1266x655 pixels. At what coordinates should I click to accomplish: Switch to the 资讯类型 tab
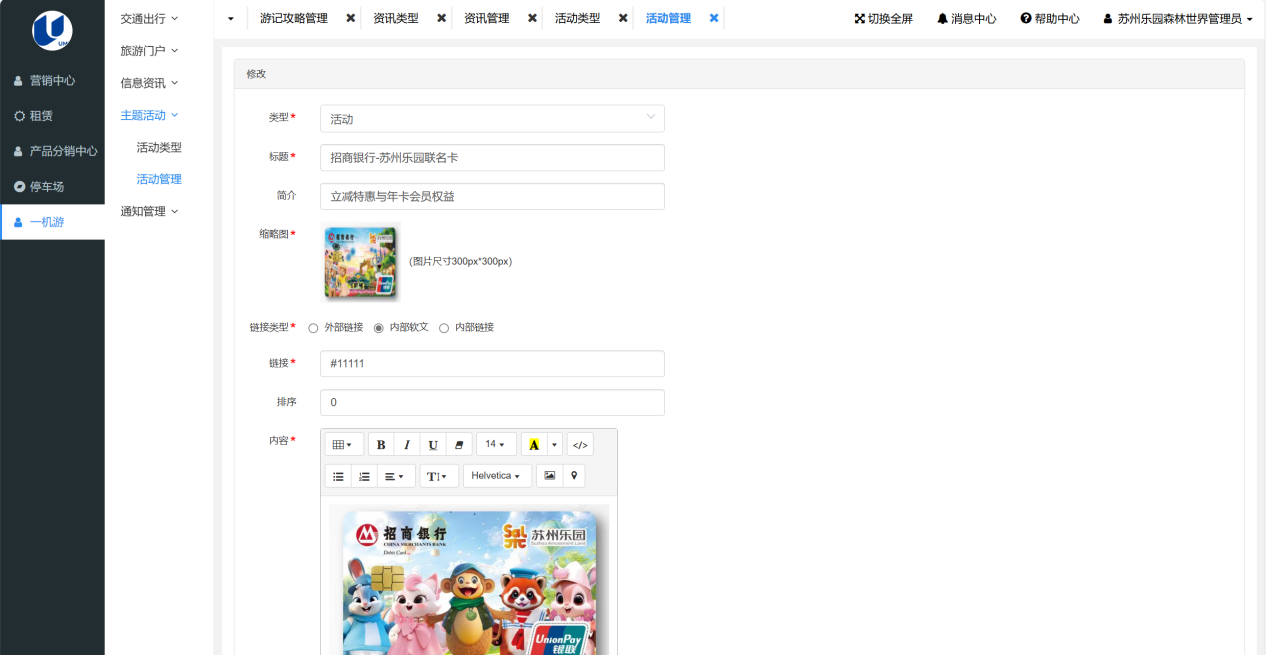point(396,18)
